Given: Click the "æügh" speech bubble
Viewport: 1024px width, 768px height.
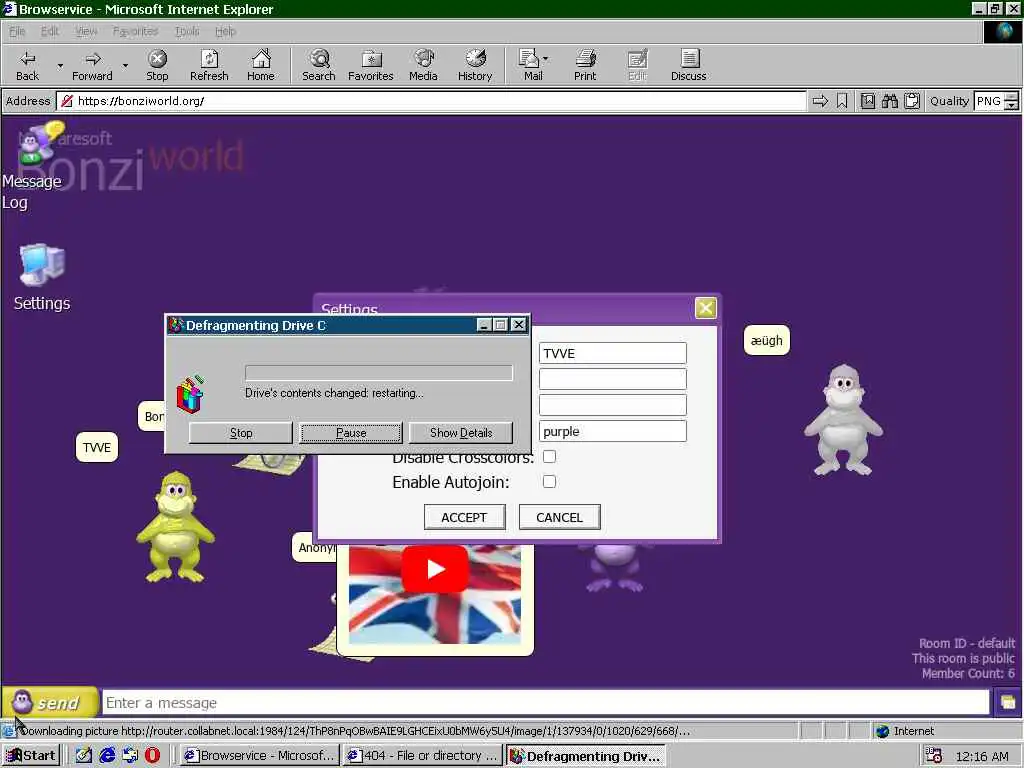Looking at the screenshot, I should (x=767, y=340).
